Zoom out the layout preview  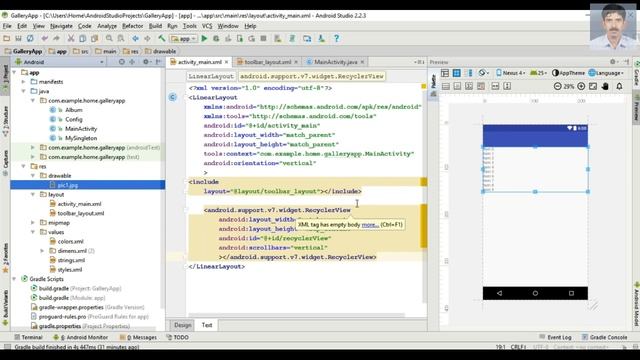coord(558,86)
